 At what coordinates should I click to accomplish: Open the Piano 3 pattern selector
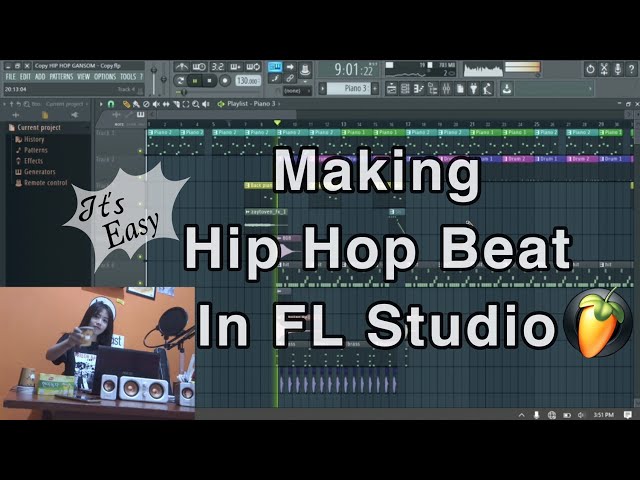point(348,88)
